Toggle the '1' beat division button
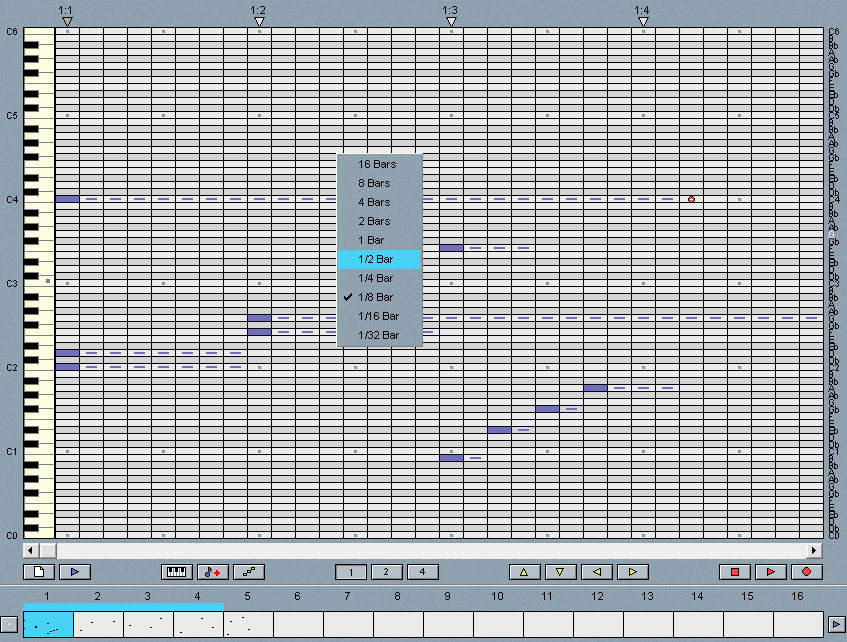 click(350, 571)
